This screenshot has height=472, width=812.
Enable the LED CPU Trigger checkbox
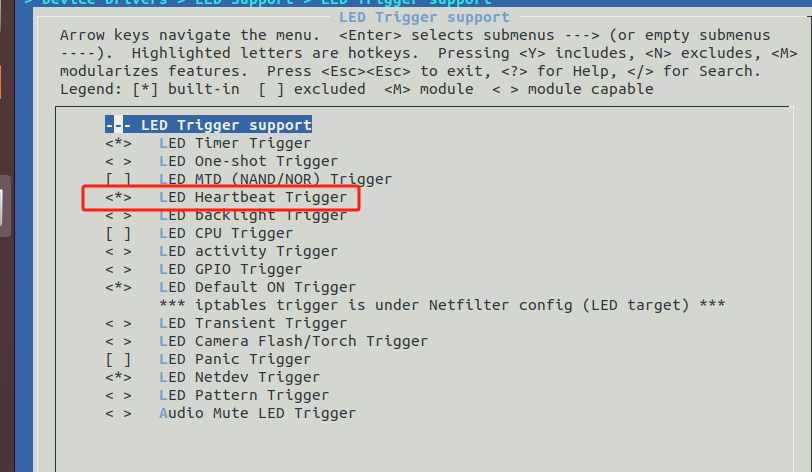119,233
